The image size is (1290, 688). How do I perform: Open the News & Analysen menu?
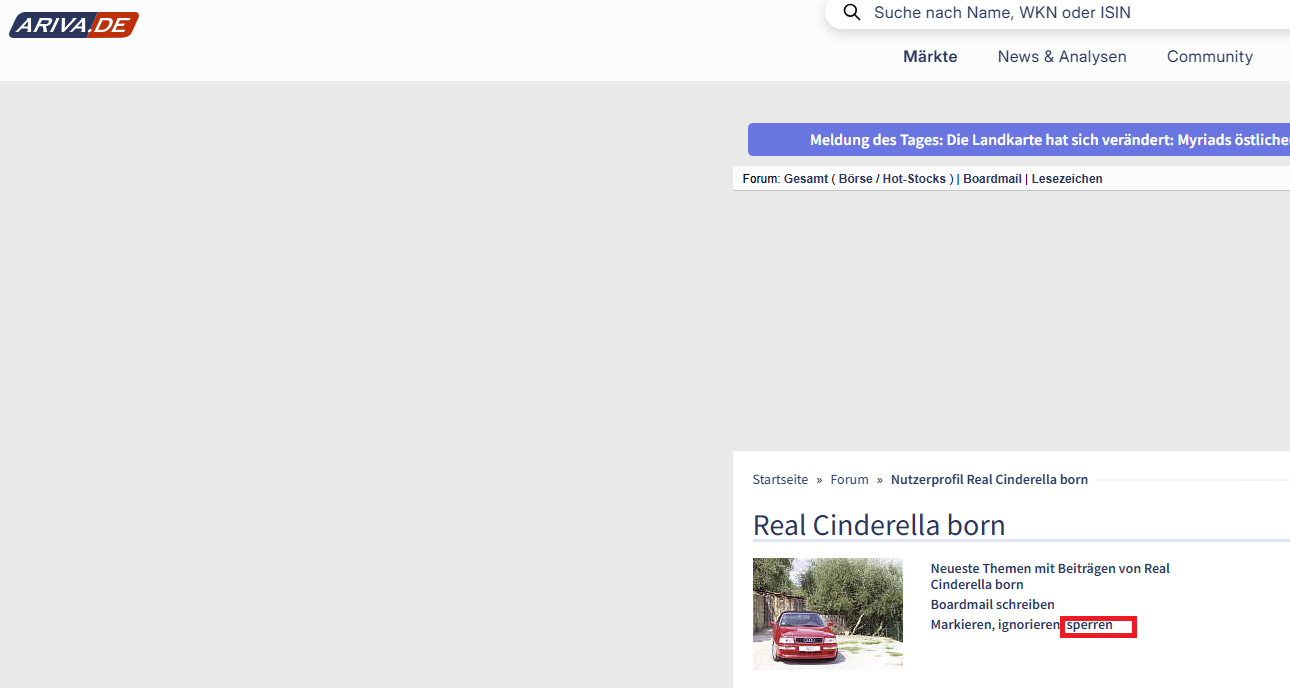pyautogui.click(x=1062, y=57)
